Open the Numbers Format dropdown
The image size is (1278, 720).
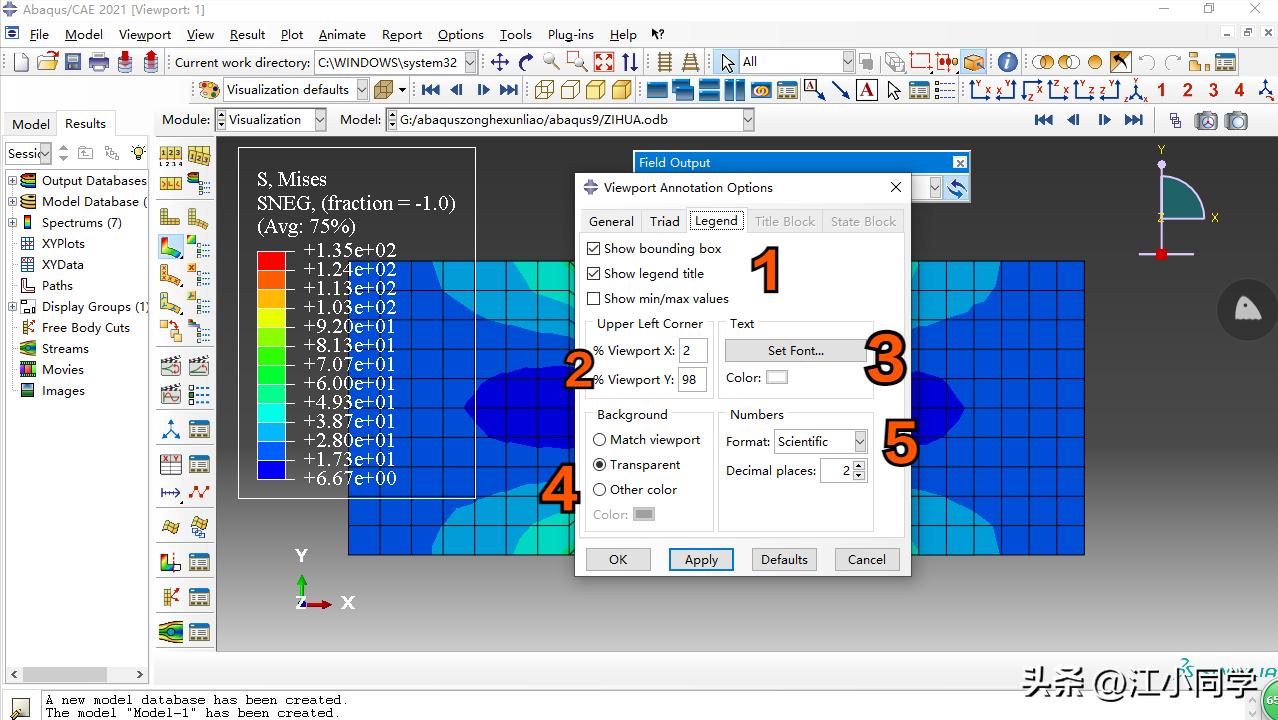(x=859, y=441)
